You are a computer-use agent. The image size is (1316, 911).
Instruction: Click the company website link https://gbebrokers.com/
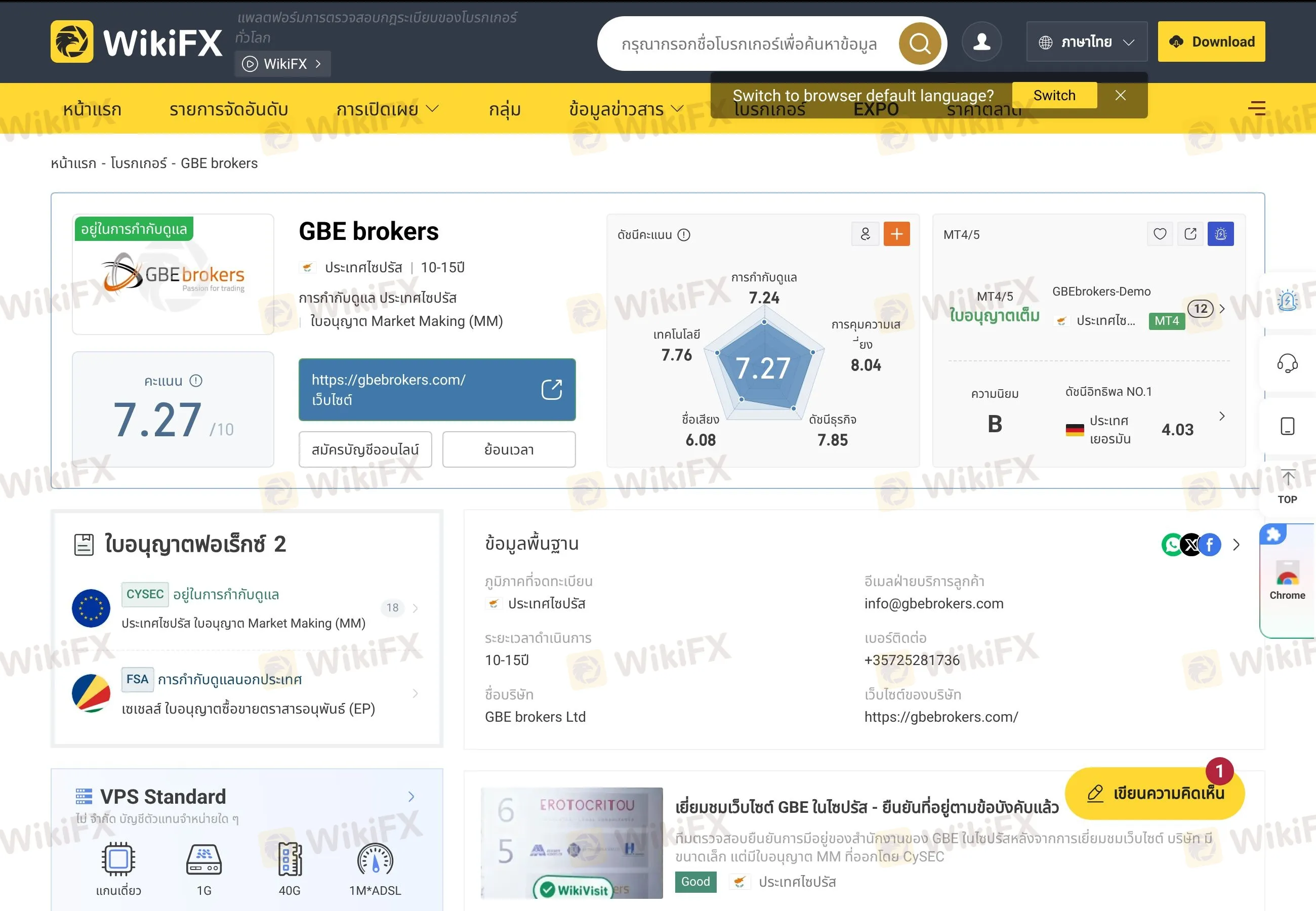point(941,717)
